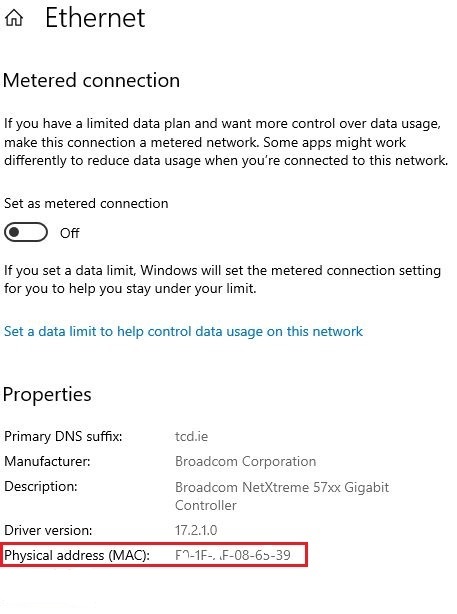This screenshot has width=457, height=614.
Task: Select the Properties section heading
Action: pos(47,394)
